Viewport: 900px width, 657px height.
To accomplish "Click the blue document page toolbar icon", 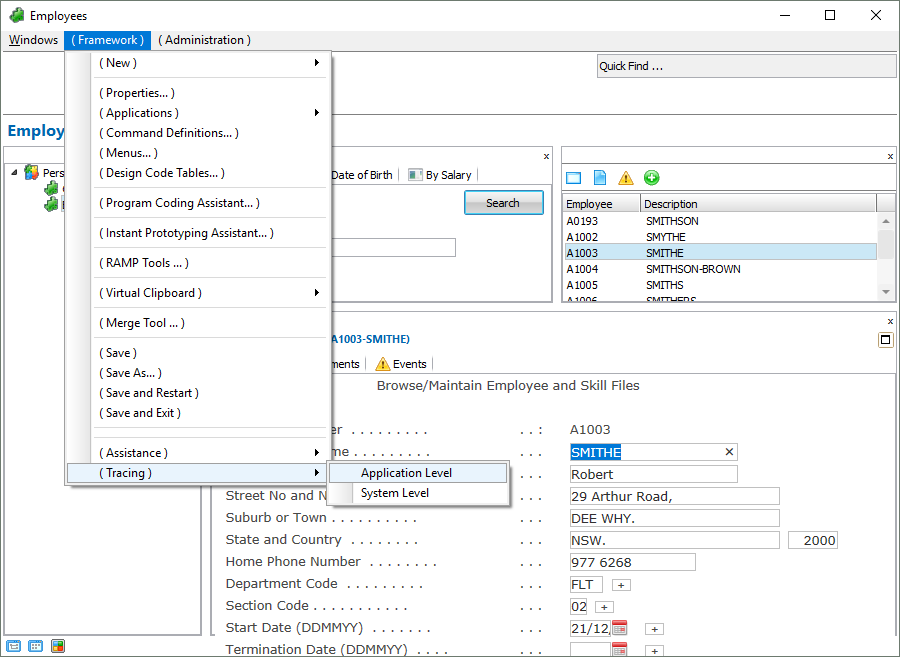I will (x=600, y=178).
